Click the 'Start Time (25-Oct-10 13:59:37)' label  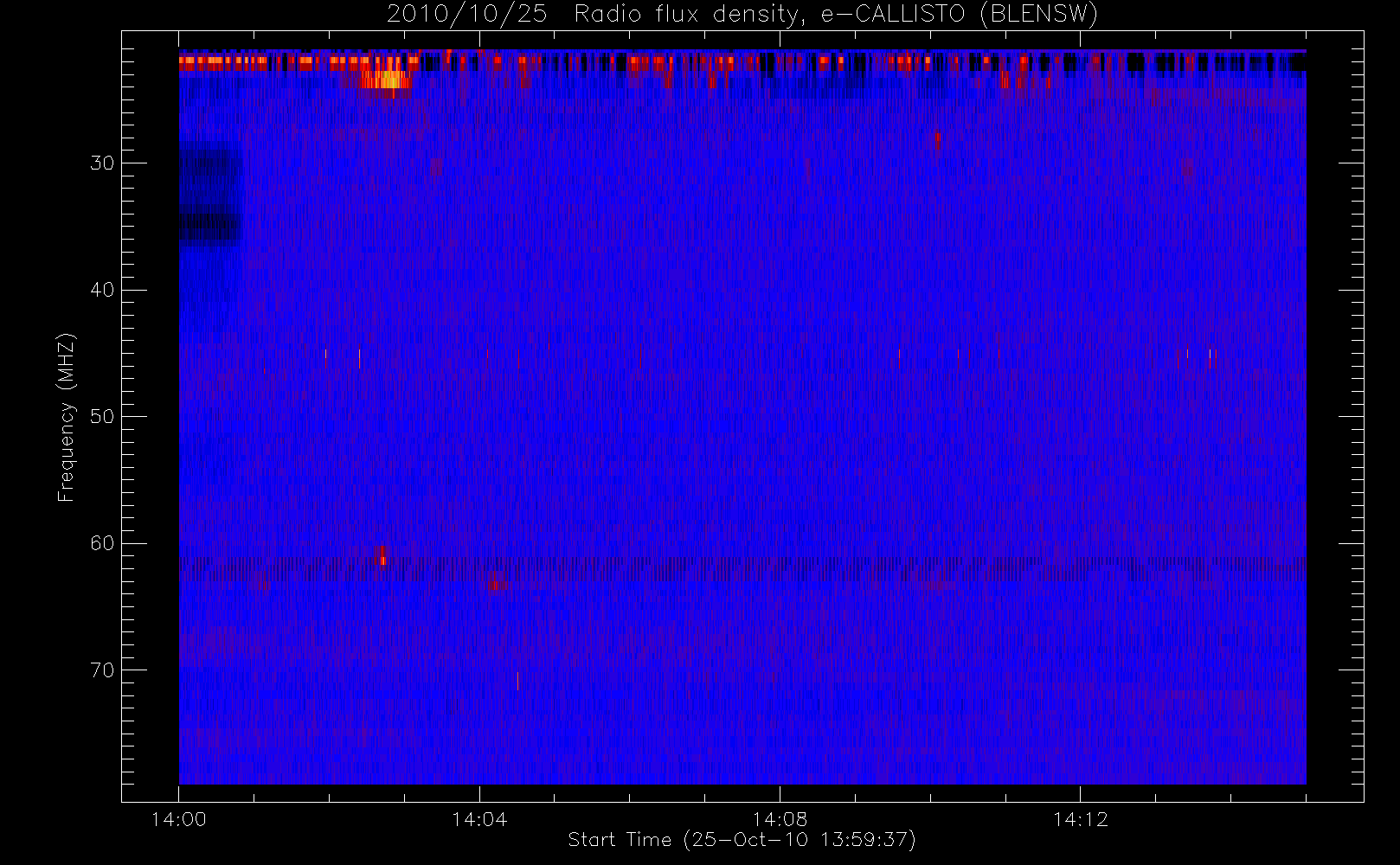pyautogui.click(x=742, y=840)
